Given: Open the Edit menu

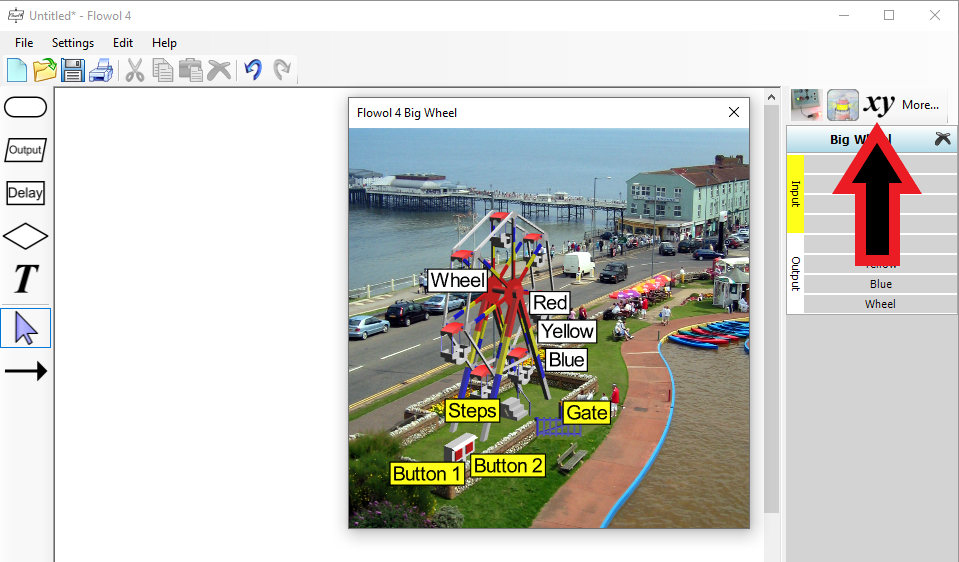Looking at the screenshot, I should tap(123, 43).
